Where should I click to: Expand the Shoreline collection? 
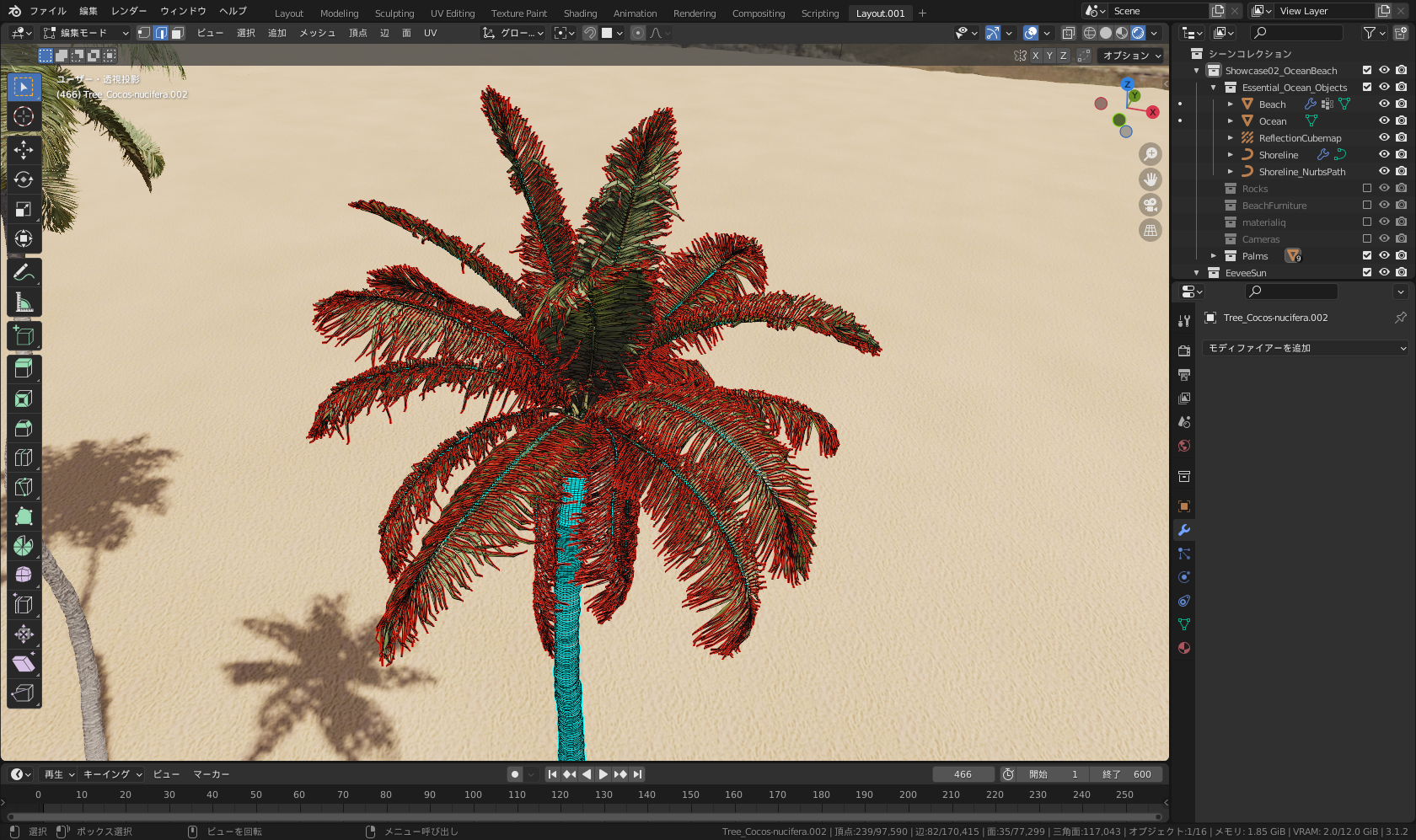click(x=1230, y=154)
